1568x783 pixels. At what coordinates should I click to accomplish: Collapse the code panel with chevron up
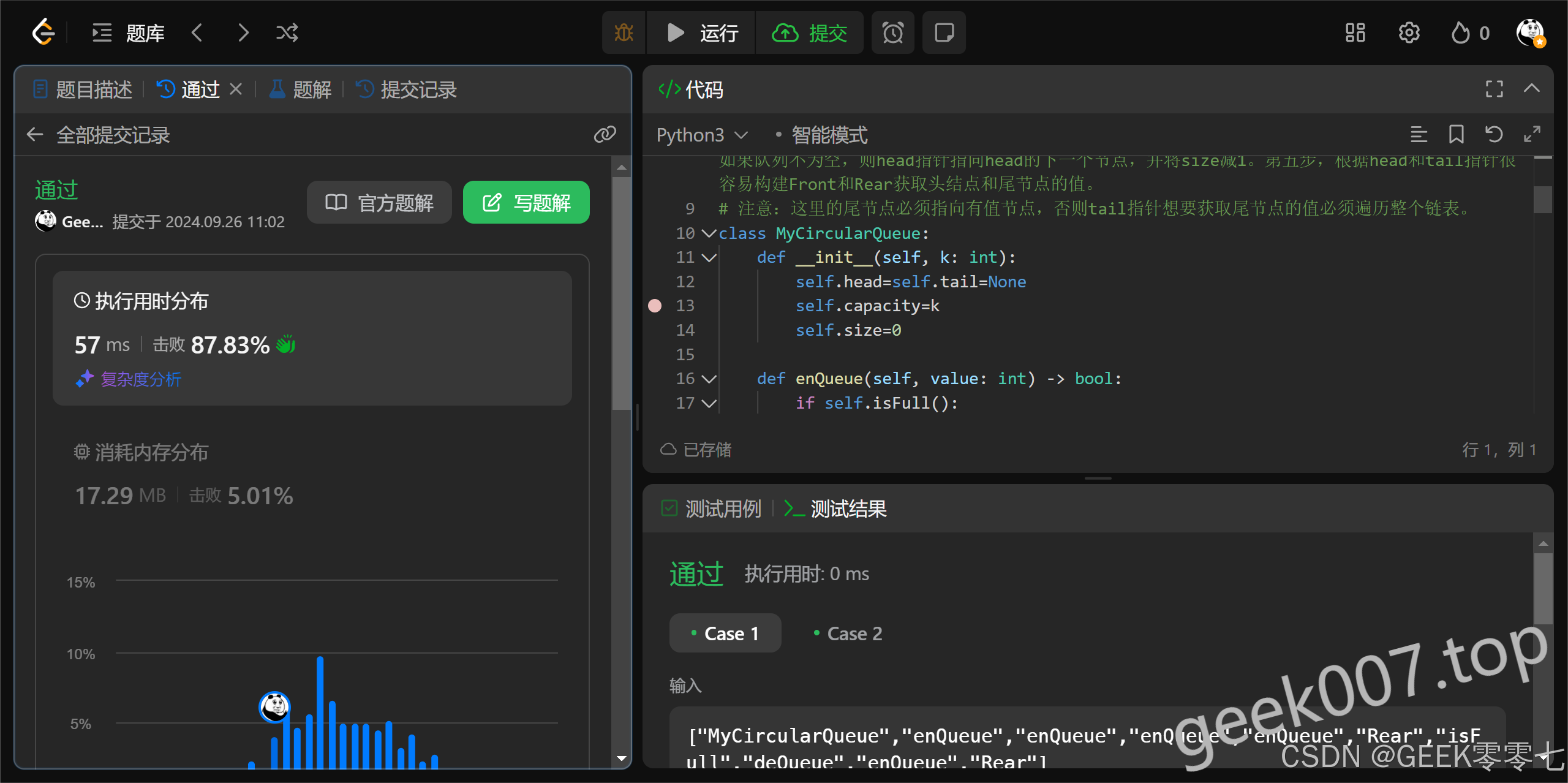click(x=1531, y=89)
